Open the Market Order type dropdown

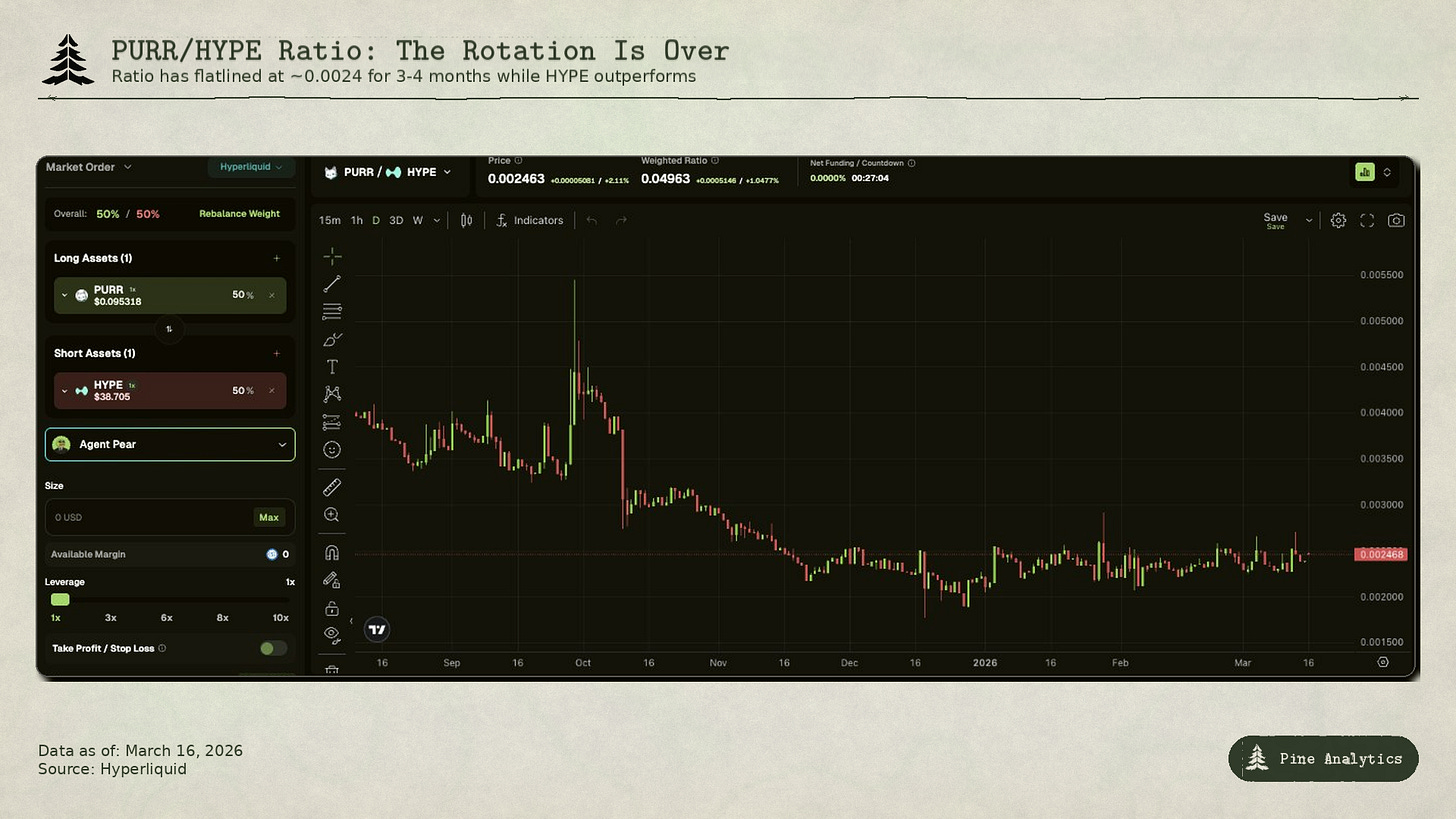(x=89, y=167)
